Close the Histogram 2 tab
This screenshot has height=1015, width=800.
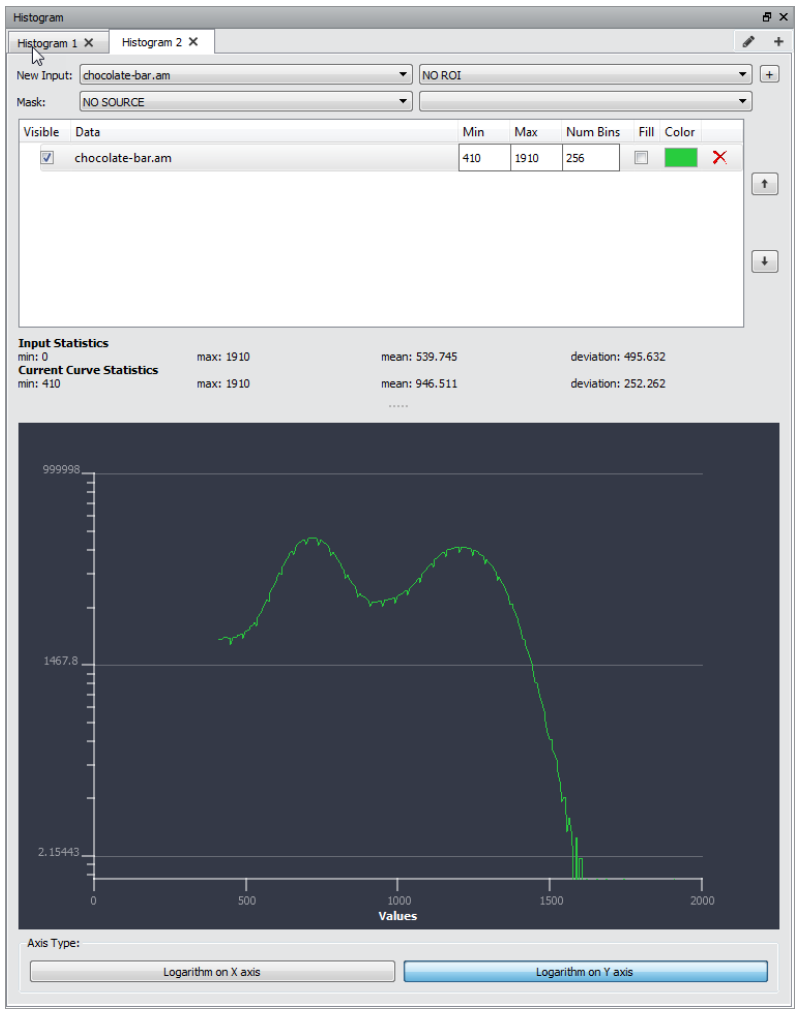tap(193, 41)
